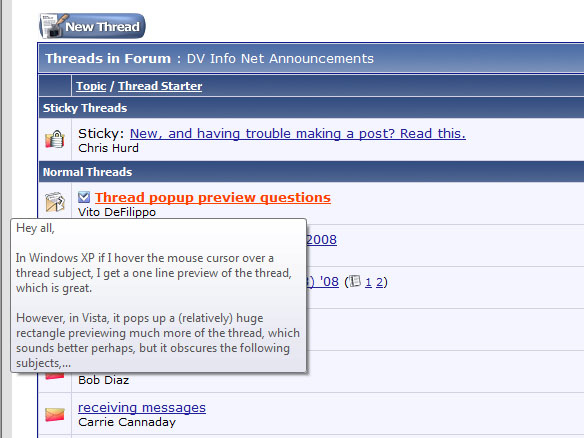Image resolution: width=584 pixels, height=438 pixels.
Task: Click the partially hidden red envelope by Bob Diaz
Action: 55,375
